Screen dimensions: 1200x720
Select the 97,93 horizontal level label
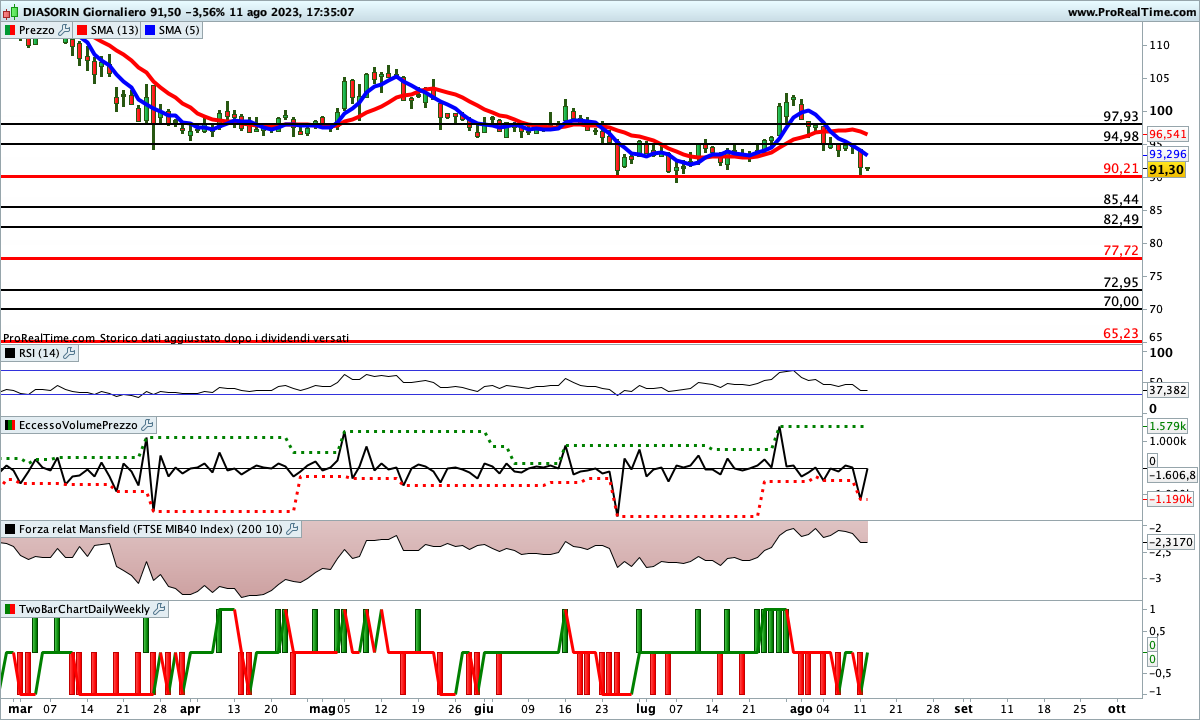coord(1121,116)
